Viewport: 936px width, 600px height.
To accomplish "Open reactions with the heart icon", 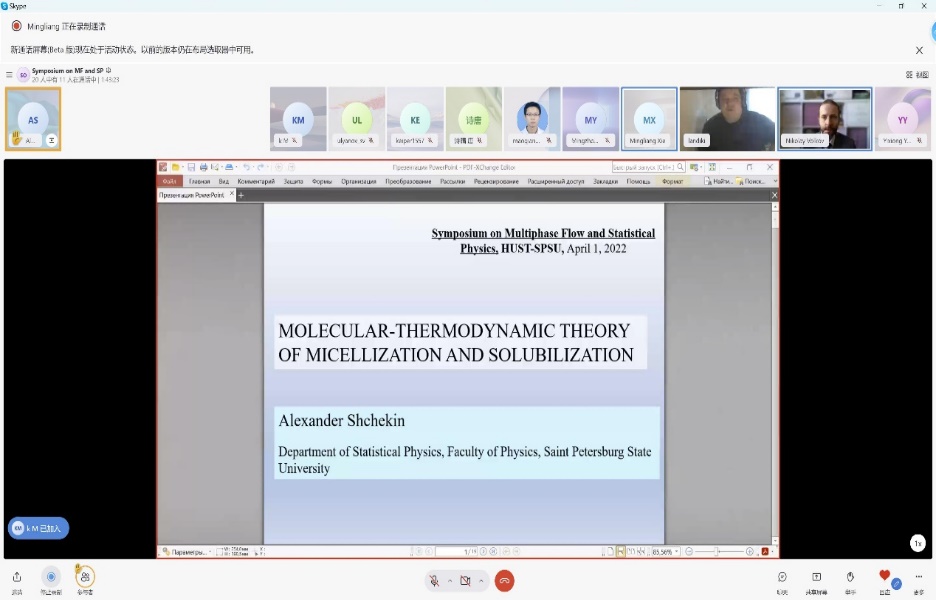I will coord(884,576).
